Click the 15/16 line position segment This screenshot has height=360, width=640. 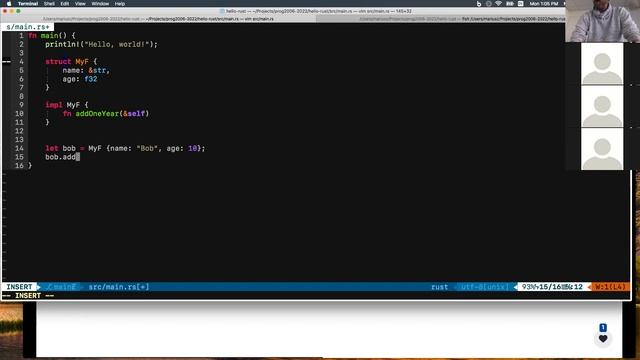point(550,287)
